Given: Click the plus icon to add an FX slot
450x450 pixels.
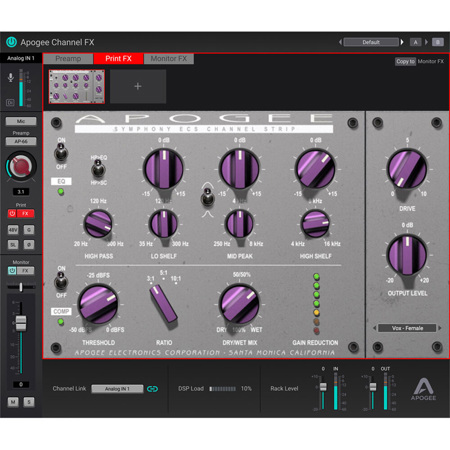Looking at the screenshot, I should (x=138, y=86).
